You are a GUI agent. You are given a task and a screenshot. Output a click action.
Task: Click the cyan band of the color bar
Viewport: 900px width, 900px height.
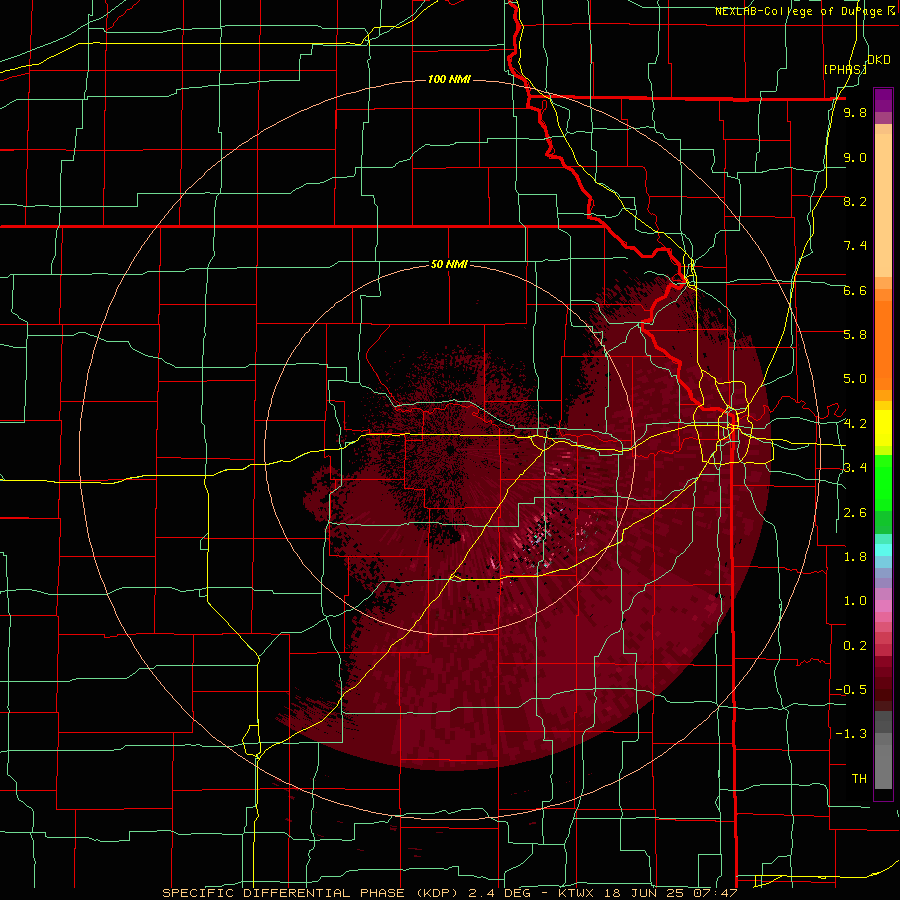coord(883,549)
